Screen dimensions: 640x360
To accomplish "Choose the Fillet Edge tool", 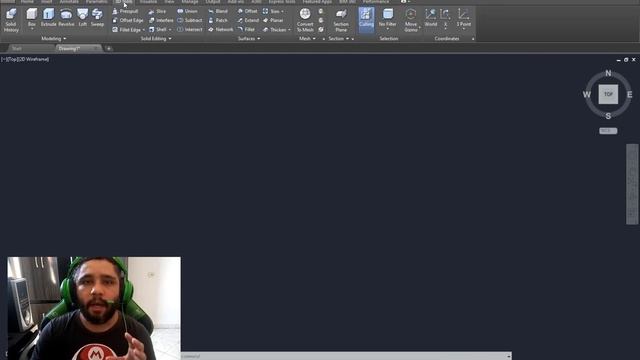I will pos(126,30).
